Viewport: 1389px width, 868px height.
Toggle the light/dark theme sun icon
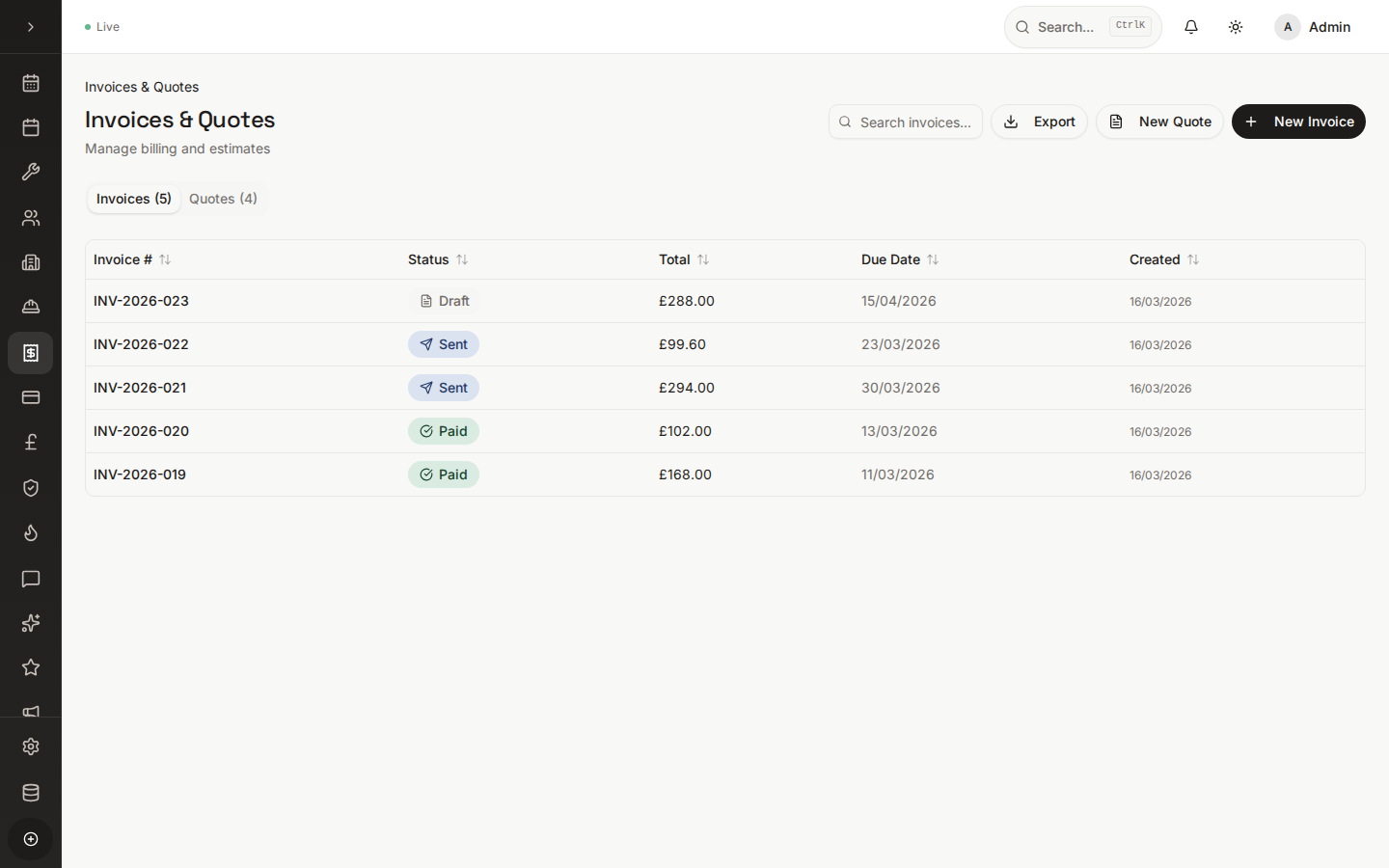pyautogui.click(x=1235, y=26)
